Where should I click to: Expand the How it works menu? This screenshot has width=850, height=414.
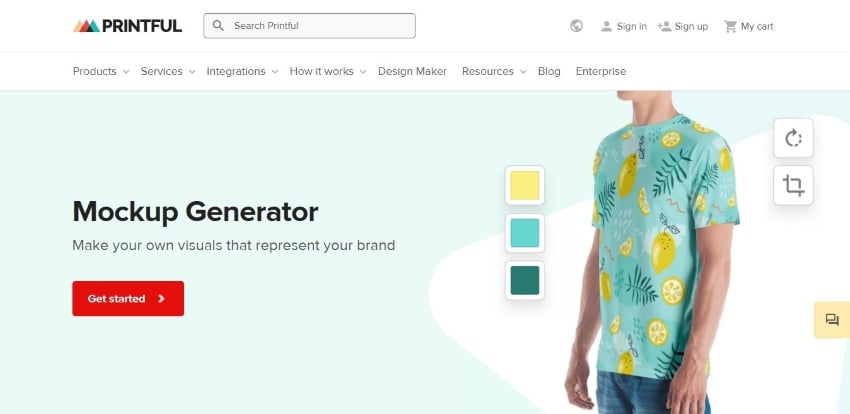click(x=327, y=72)
